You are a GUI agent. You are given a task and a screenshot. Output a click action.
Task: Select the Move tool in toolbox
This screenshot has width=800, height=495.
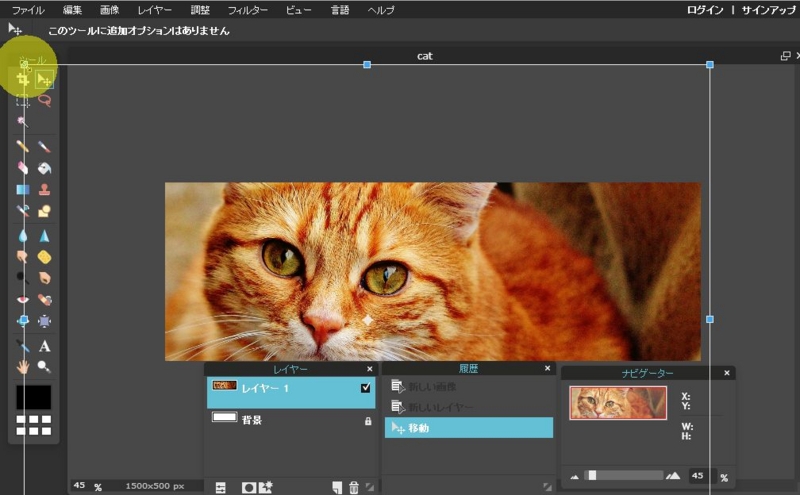pos(44,80)
